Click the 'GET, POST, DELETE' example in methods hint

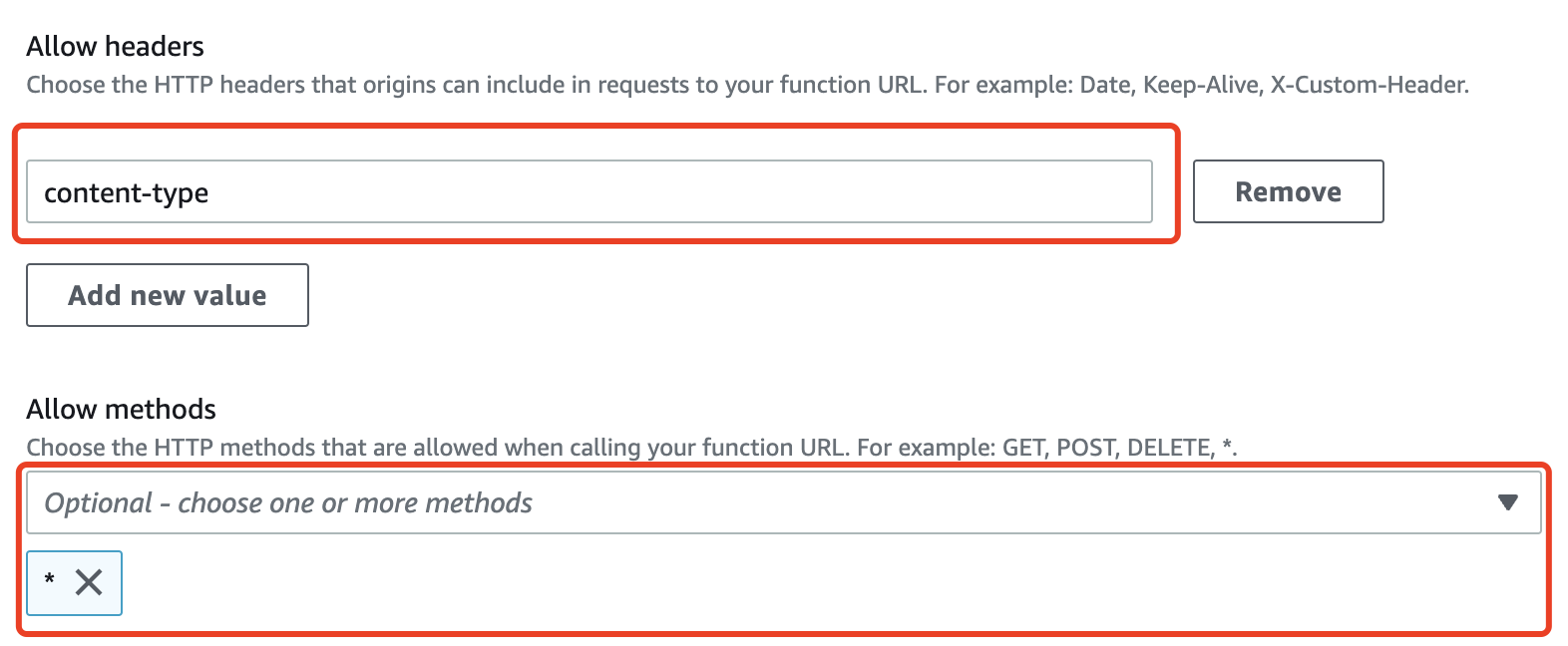[1107, 448]
